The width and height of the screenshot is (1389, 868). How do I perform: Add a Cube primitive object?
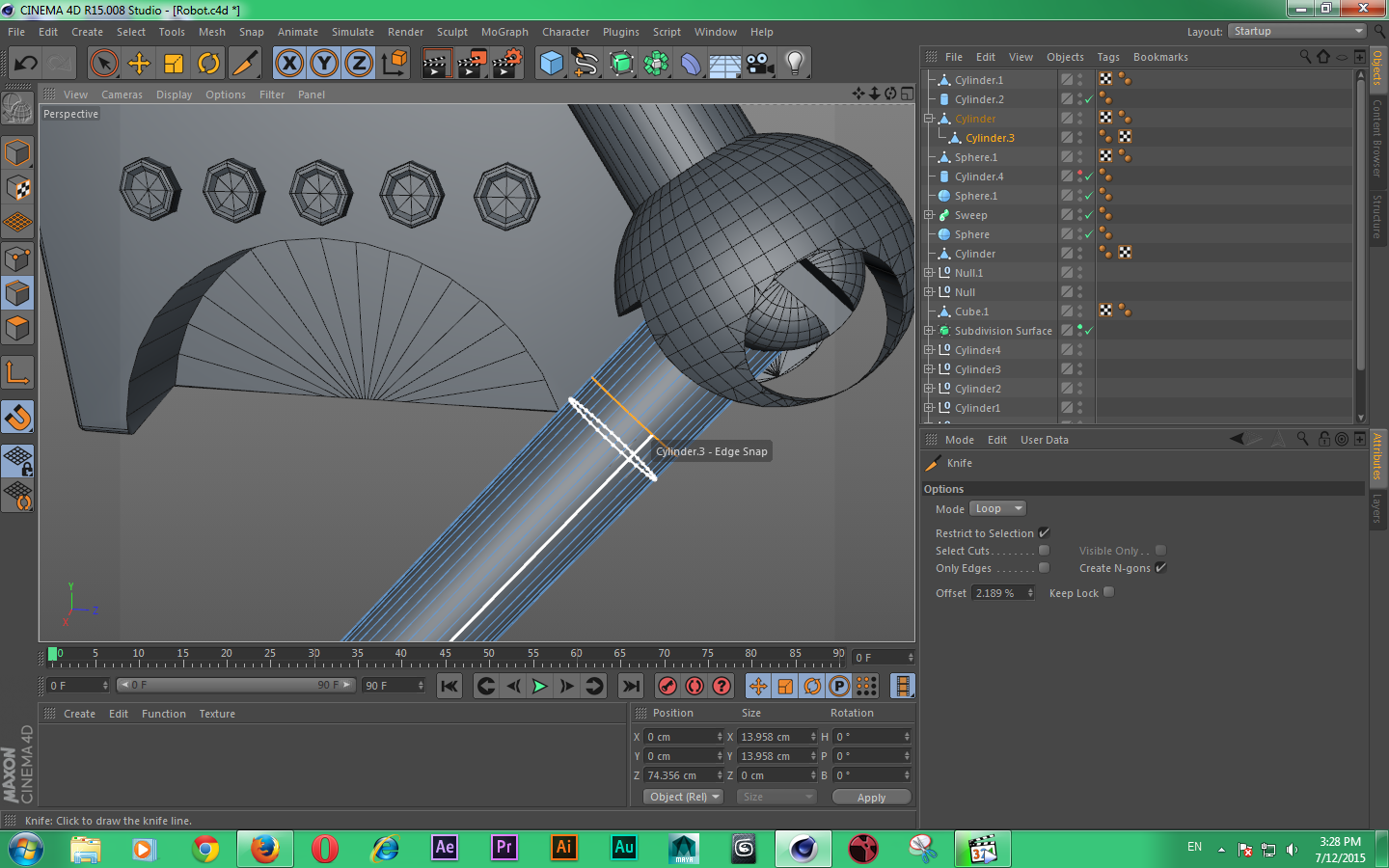click(552, 64)
